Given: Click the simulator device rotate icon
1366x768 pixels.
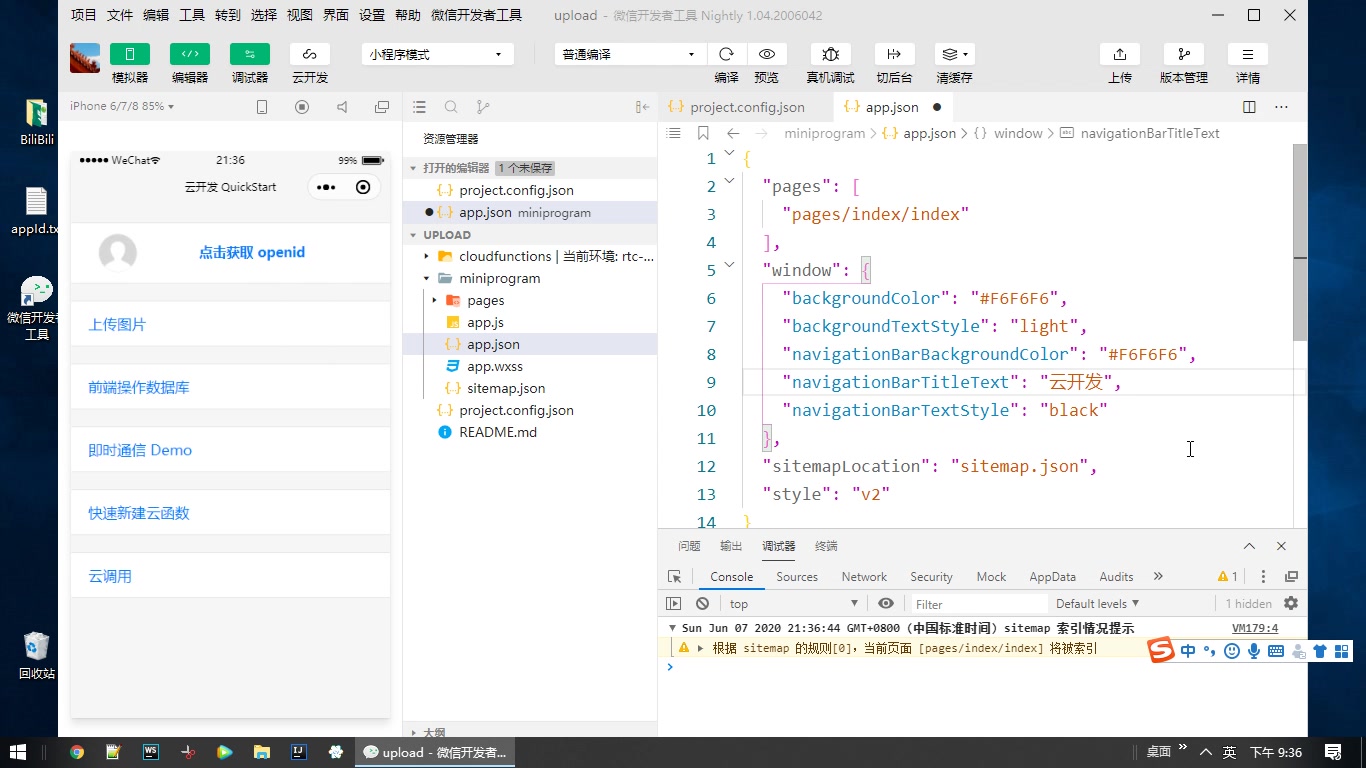Looking at the screenshot, I should (x=262, y=107).
